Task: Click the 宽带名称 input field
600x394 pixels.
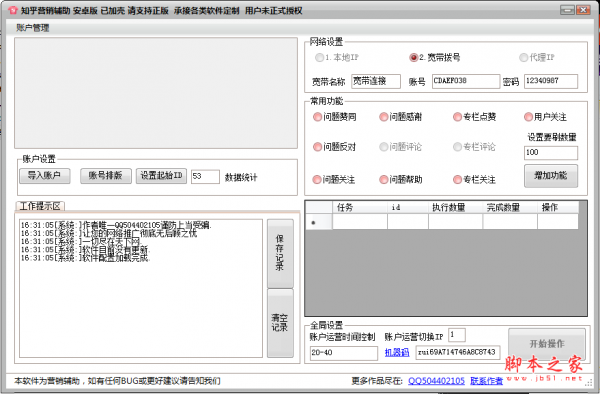Action: pyautogui.click(x=376, y=81)
